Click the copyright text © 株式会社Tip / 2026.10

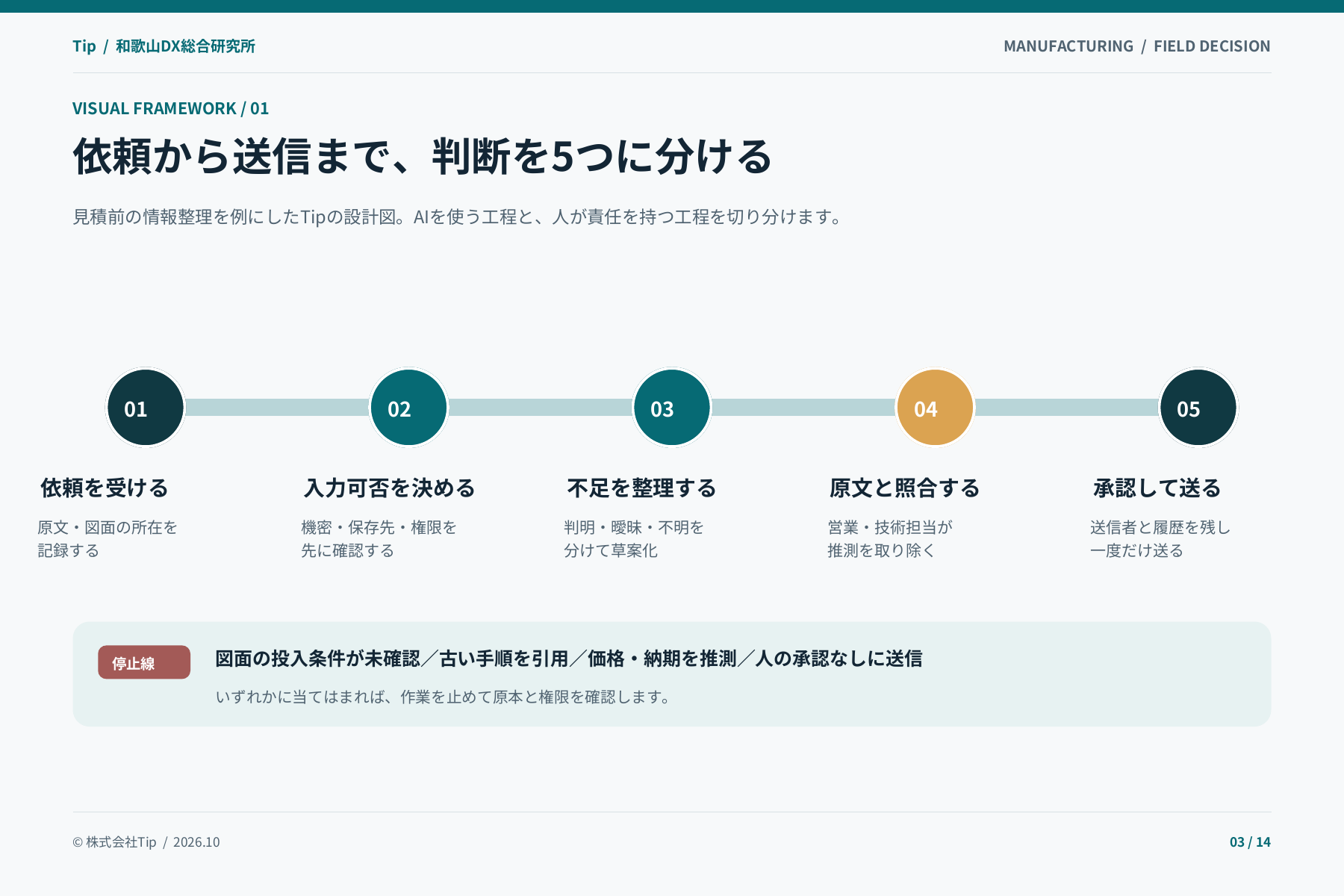pos(146,842)
